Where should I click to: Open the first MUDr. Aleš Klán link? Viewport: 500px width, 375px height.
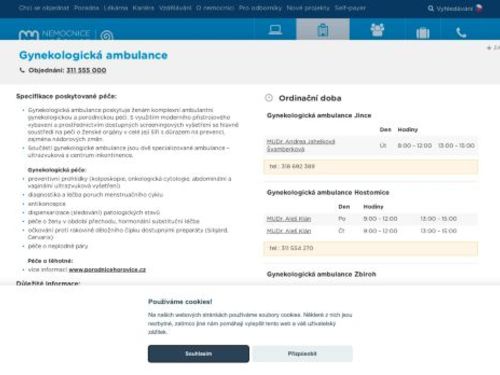[289, 219]
